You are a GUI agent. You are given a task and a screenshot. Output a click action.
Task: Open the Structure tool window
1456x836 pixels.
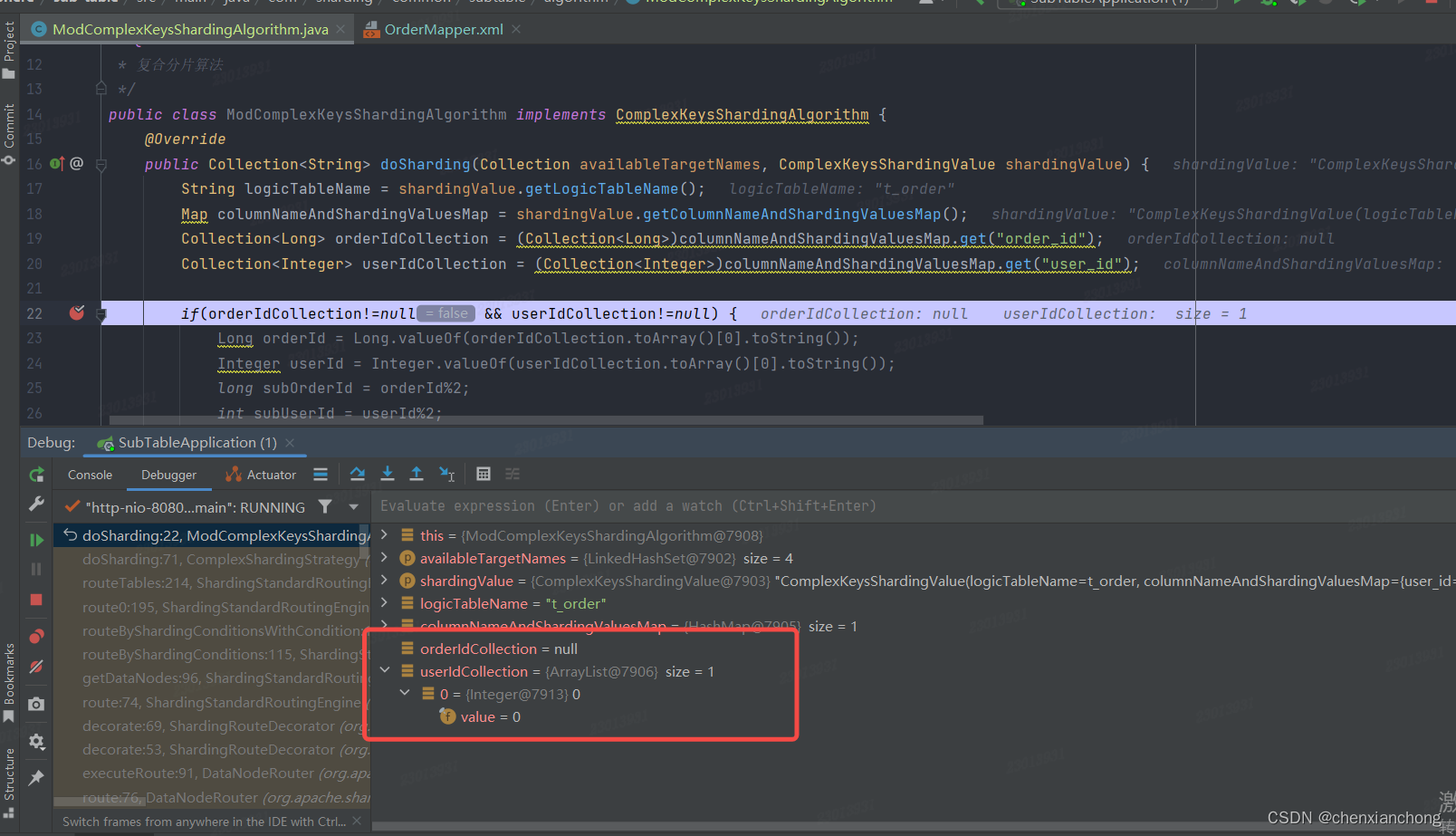point(9,782)
